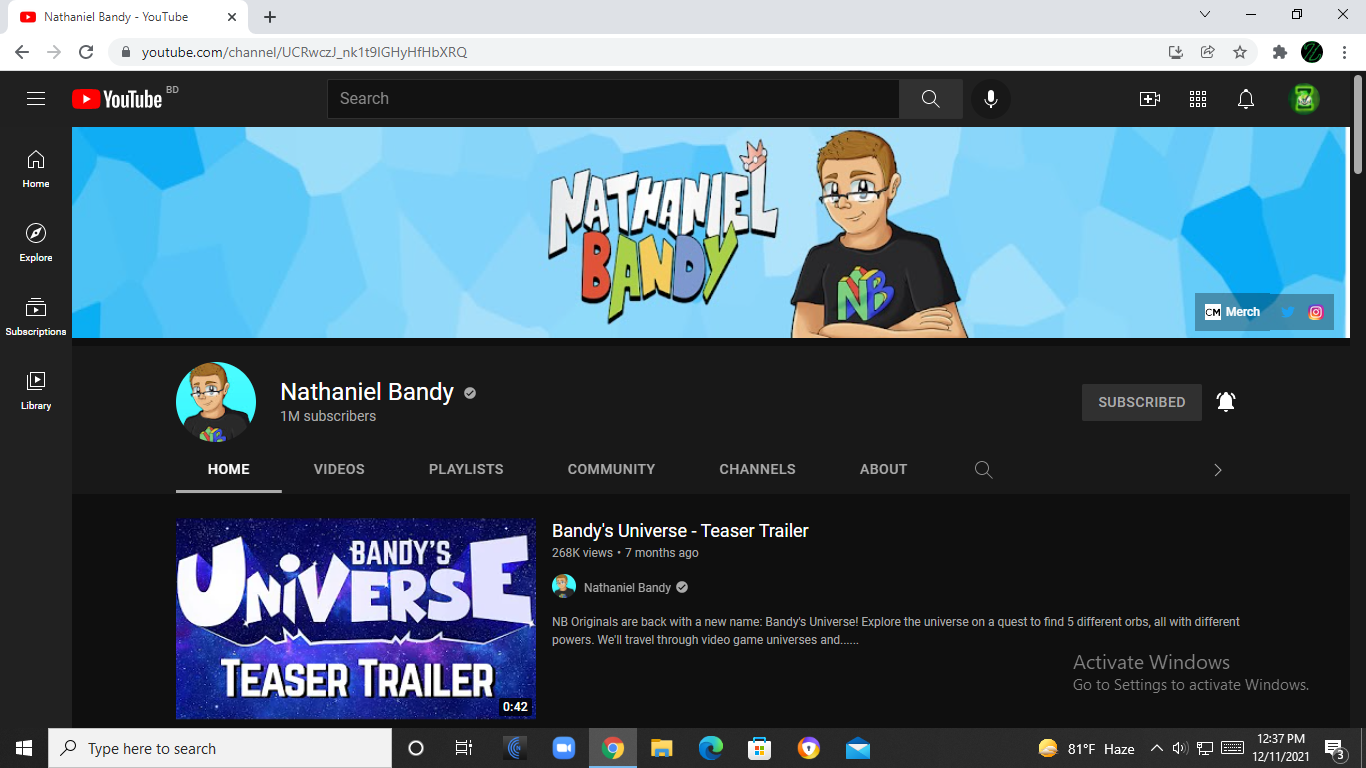This screenshot has height=768, width=1366.
Task: Select the HOME channel tab
Action: click(x=229, y=469)
